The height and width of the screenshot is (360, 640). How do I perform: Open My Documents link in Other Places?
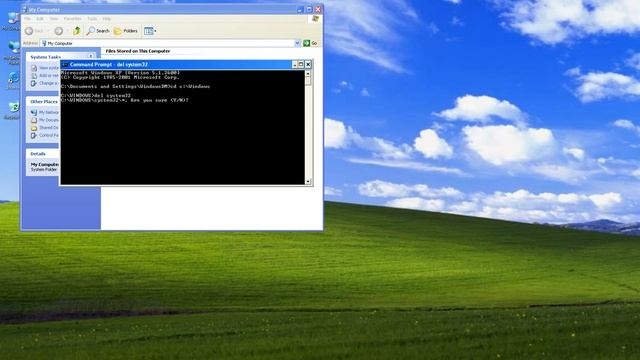(45, 120)
